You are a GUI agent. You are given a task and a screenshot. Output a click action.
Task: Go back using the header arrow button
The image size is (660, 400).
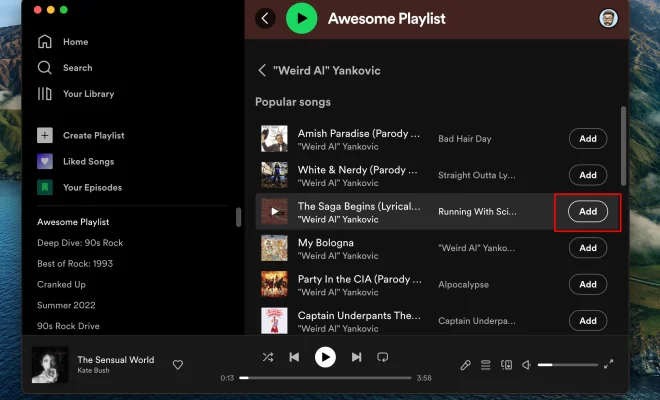pos(265,18)
